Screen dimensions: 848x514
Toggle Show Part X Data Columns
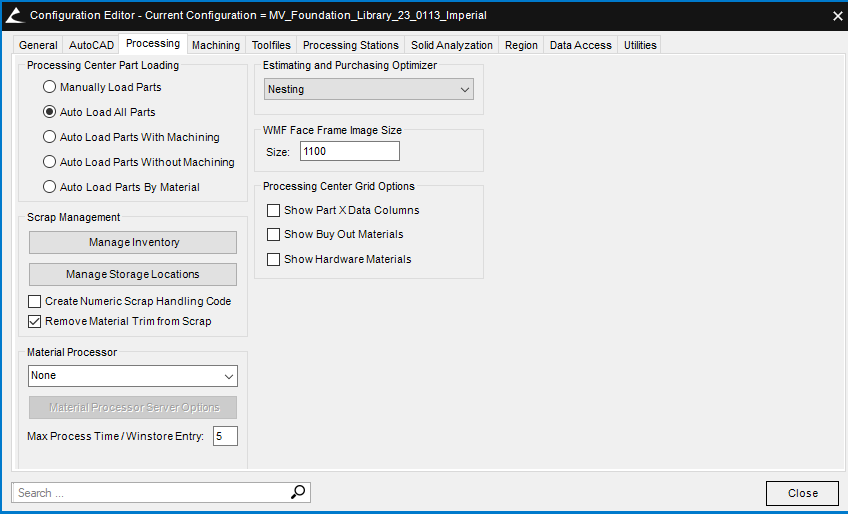[x=274, y=210]
